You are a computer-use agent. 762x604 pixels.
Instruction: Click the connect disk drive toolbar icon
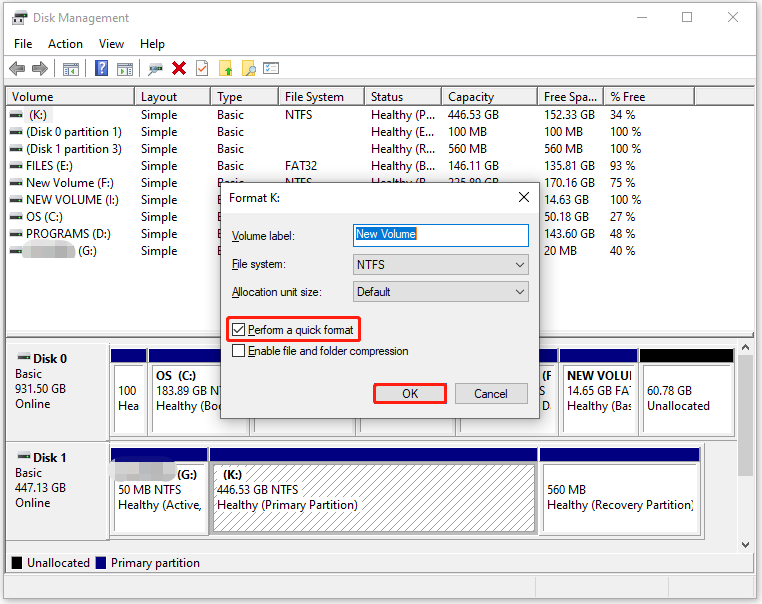(x=155, y=68)
